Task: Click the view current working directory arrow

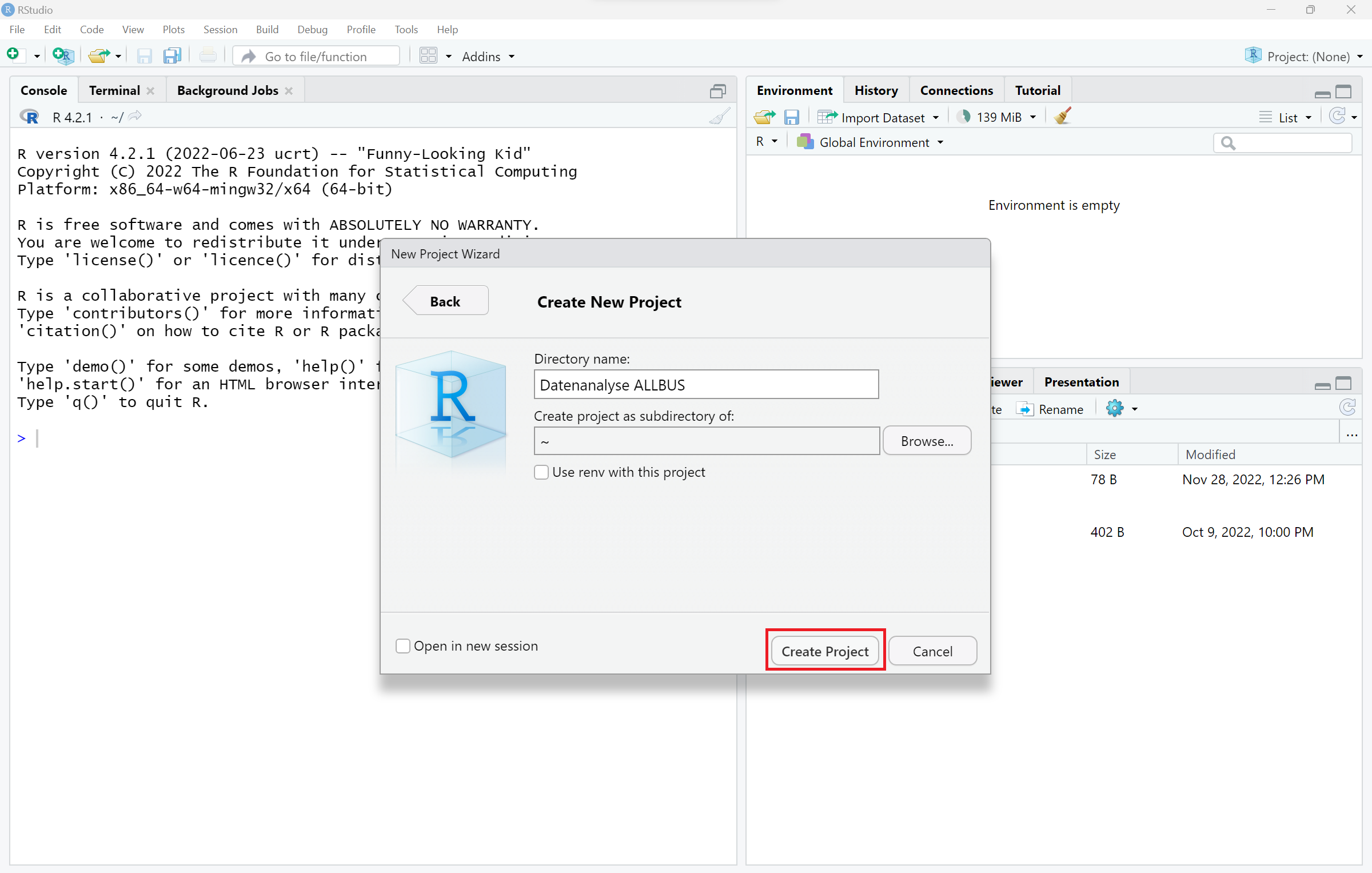Action: (135, 117)
